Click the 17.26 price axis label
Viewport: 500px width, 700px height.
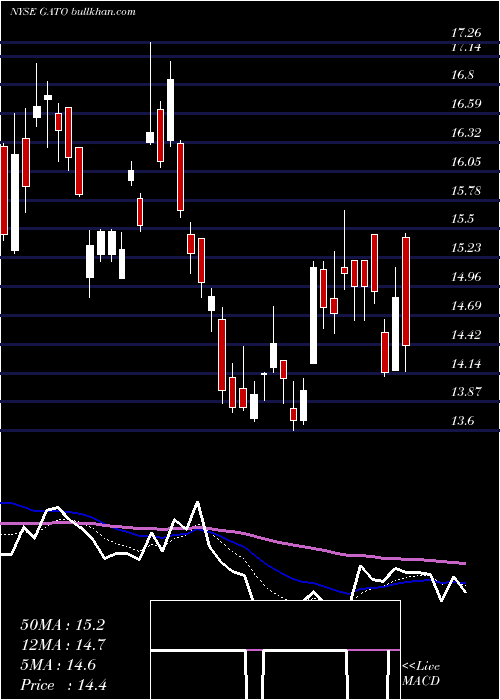pyautogui.click(x=466, y=33)
